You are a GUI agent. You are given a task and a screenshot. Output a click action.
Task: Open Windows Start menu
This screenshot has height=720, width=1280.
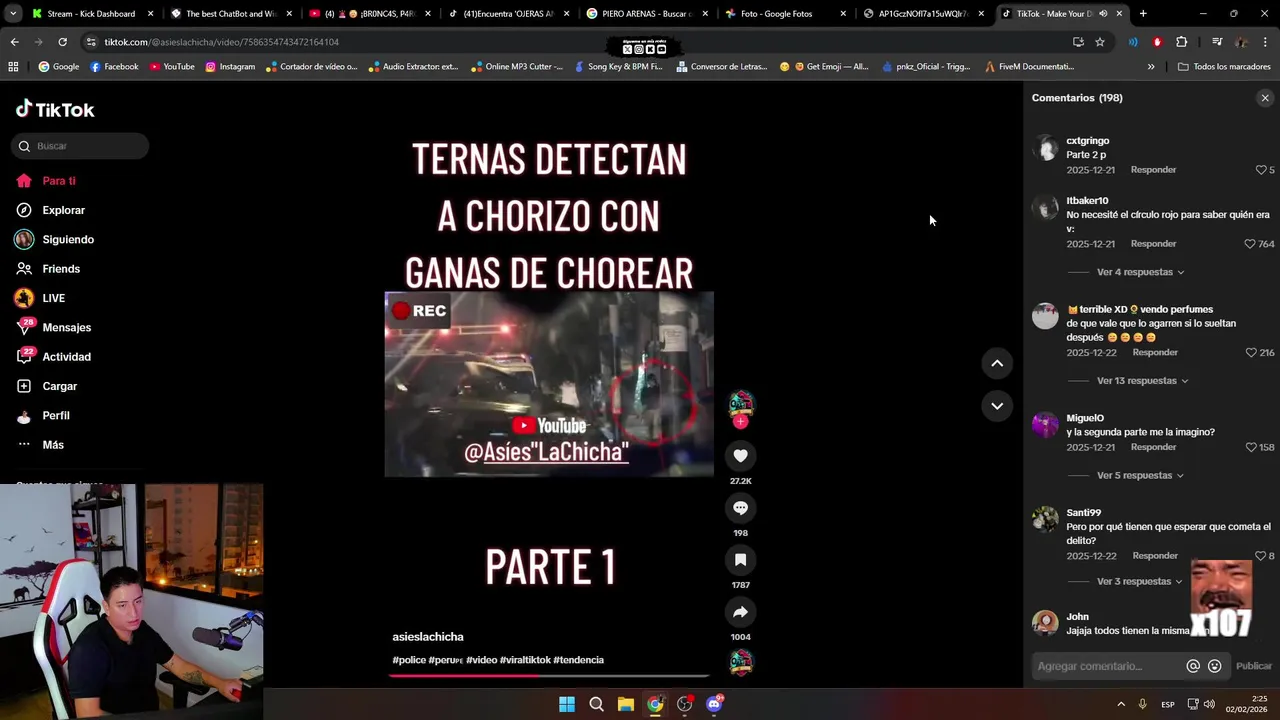click(x=567, y=704)
